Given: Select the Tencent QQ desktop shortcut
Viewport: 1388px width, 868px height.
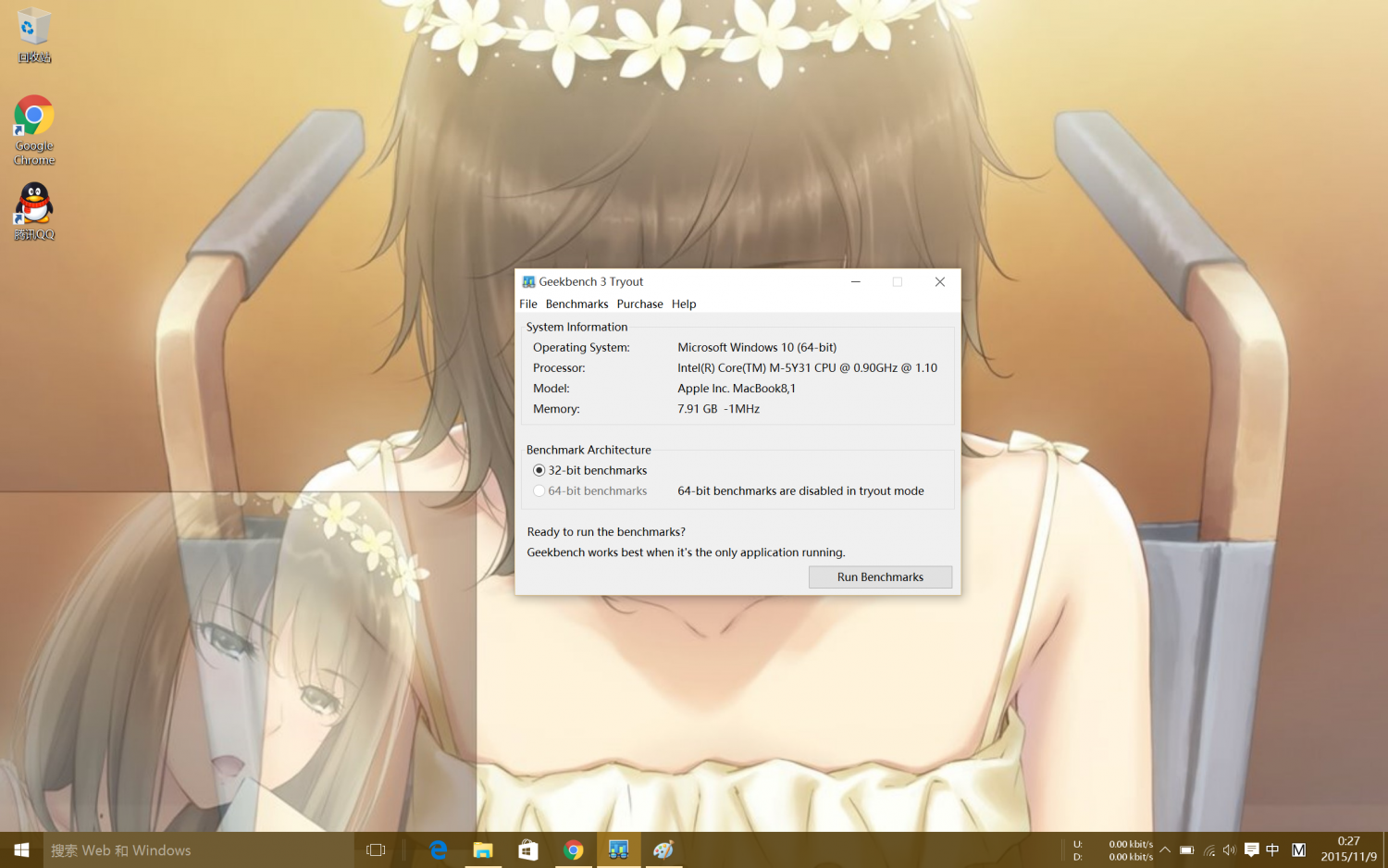Looking at the screenshot, I should point(34,209).
